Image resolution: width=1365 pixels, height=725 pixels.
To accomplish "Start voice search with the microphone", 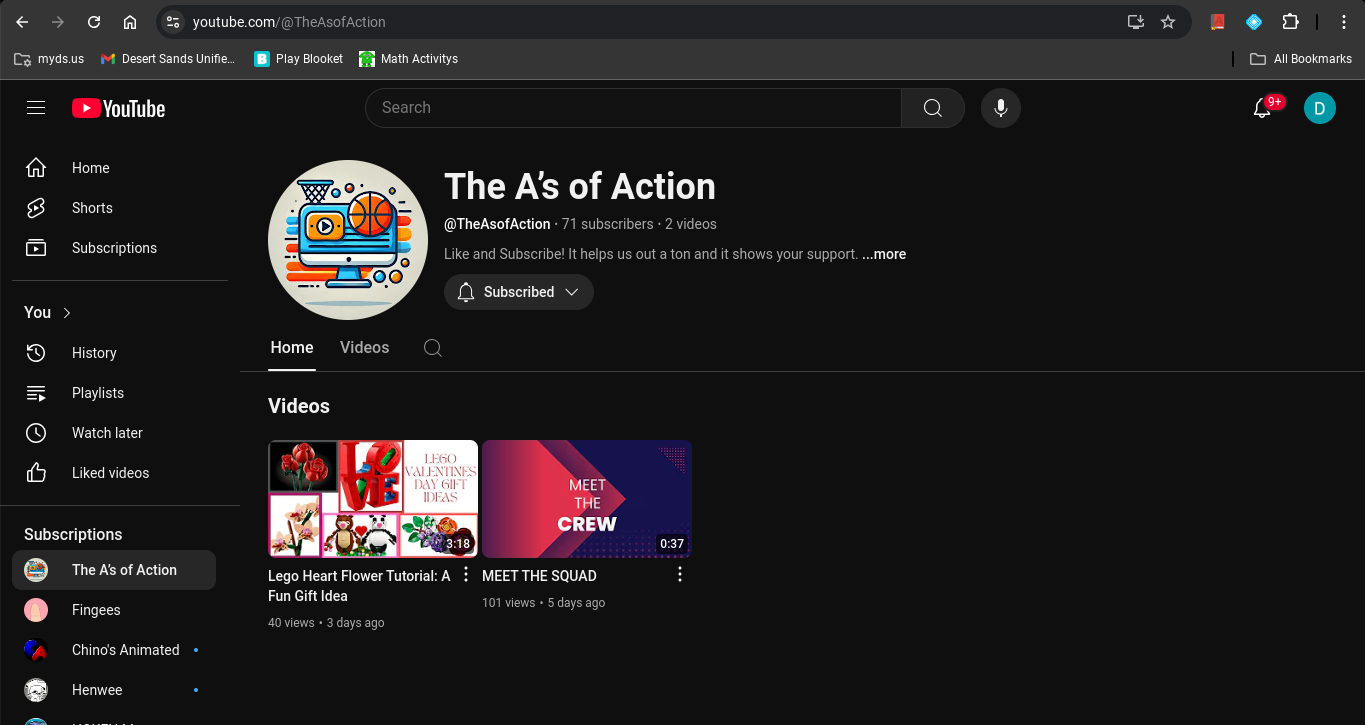I will click(1000, 108).
